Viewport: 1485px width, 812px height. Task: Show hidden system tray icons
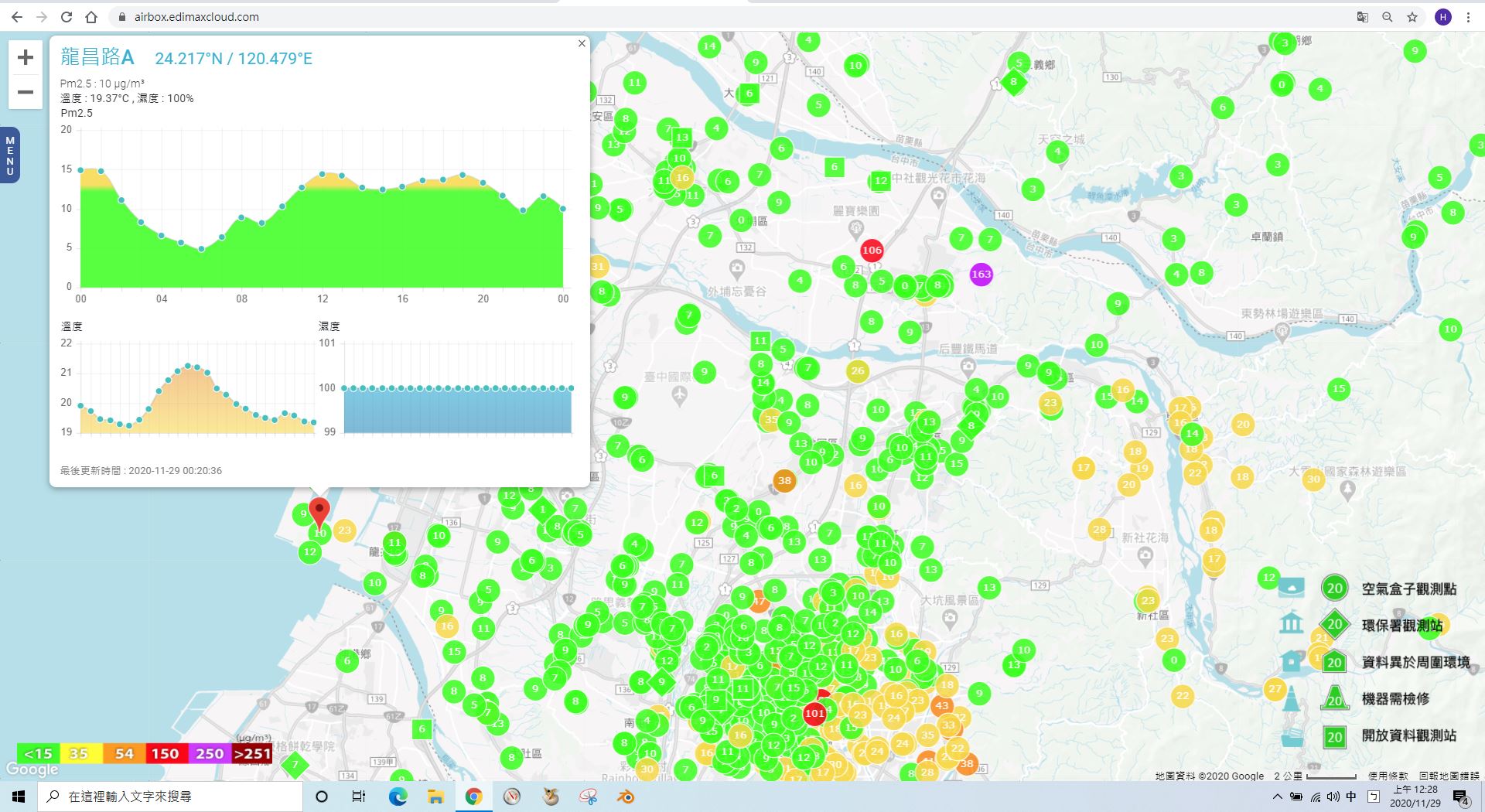[x=1278, y=796]
